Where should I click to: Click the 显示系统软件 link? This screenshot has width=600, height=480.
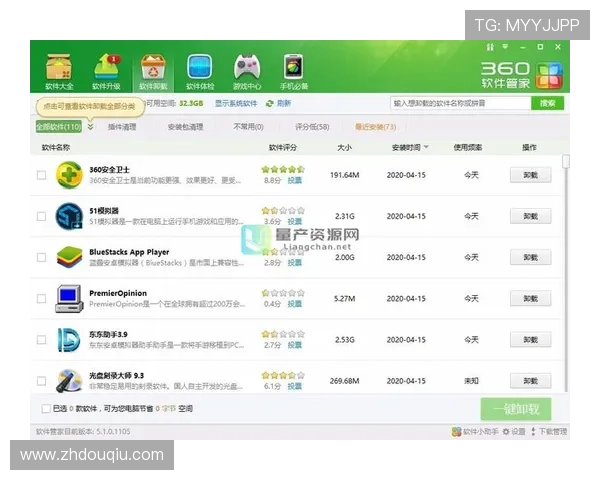[x=236, y=103]
